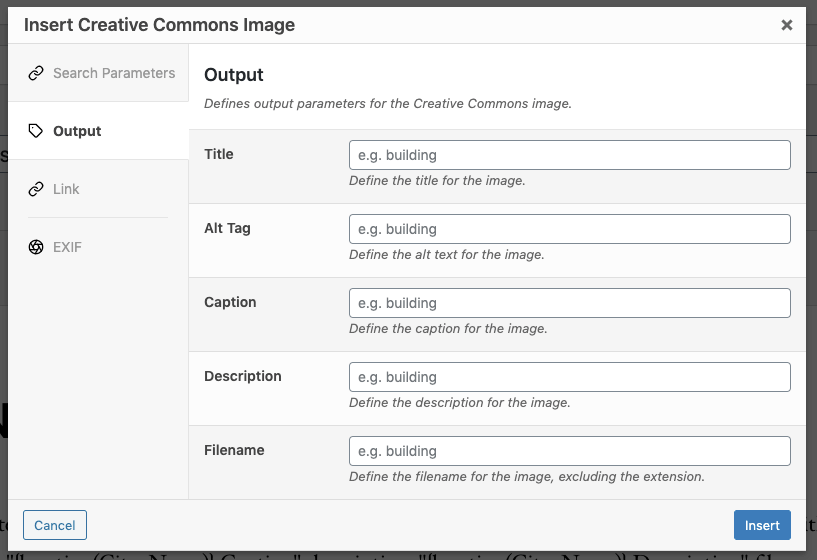This screenshot has width=817, height=560.
Task: Click the blue Insert button
Action: pyautogui.click(x=762, y=525)
